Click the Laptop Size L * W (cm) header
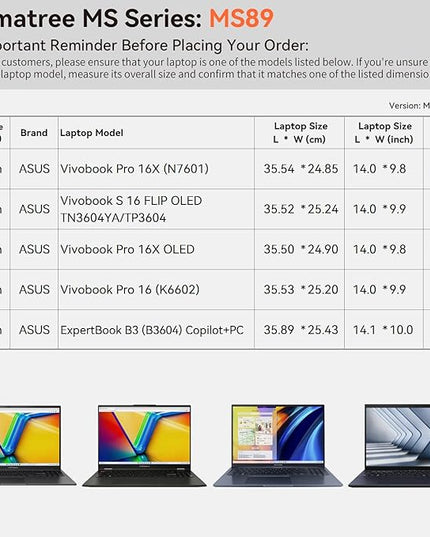 pyautogui.click(x=300, y=133)
